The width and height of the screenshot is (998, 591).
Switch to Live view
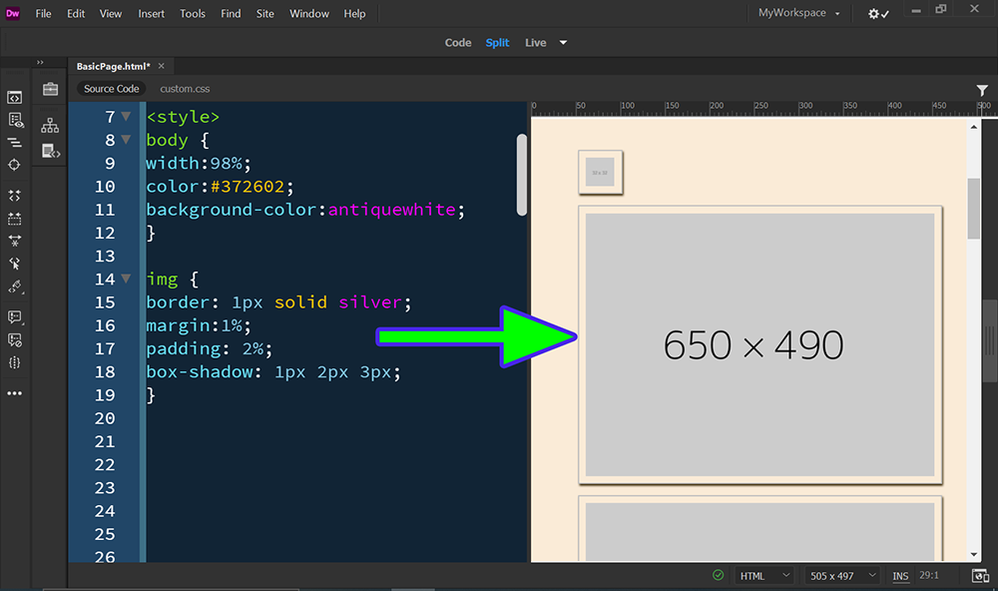[535, 43]
